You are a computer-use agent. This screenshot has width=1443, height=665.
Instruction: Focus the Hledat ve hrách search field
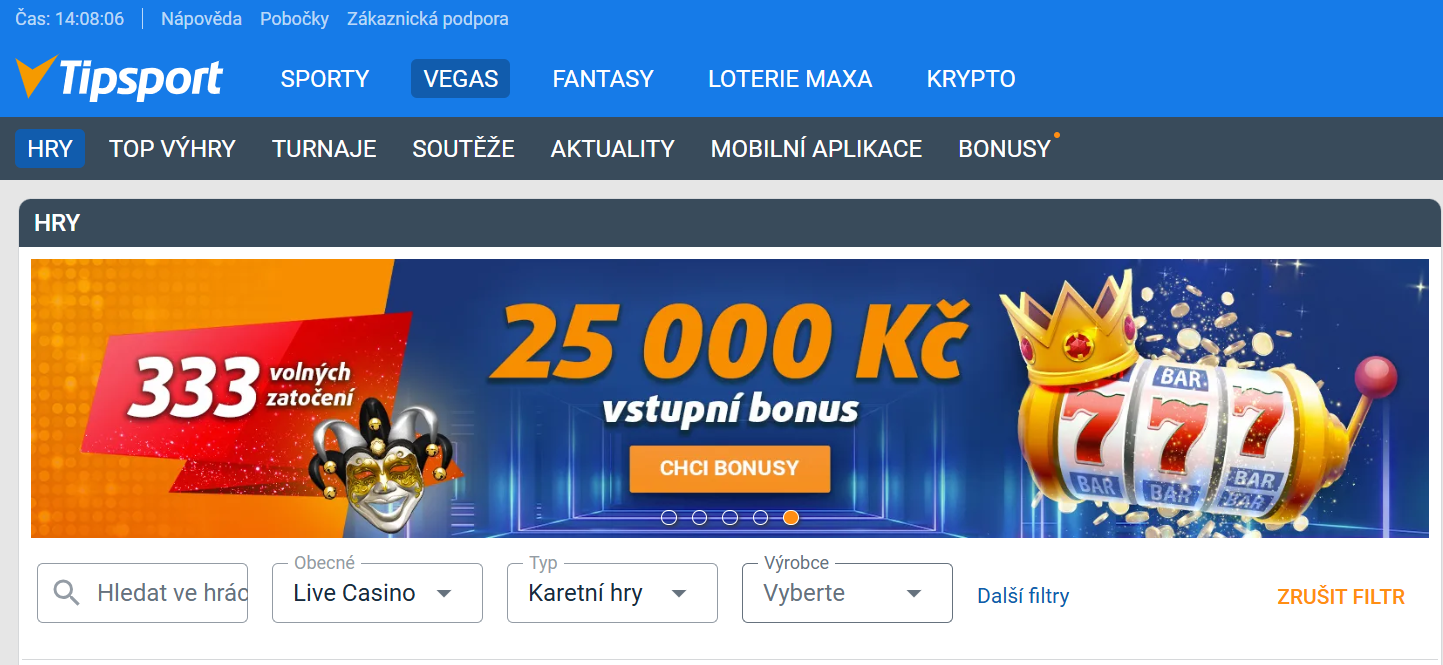[142, 593]
